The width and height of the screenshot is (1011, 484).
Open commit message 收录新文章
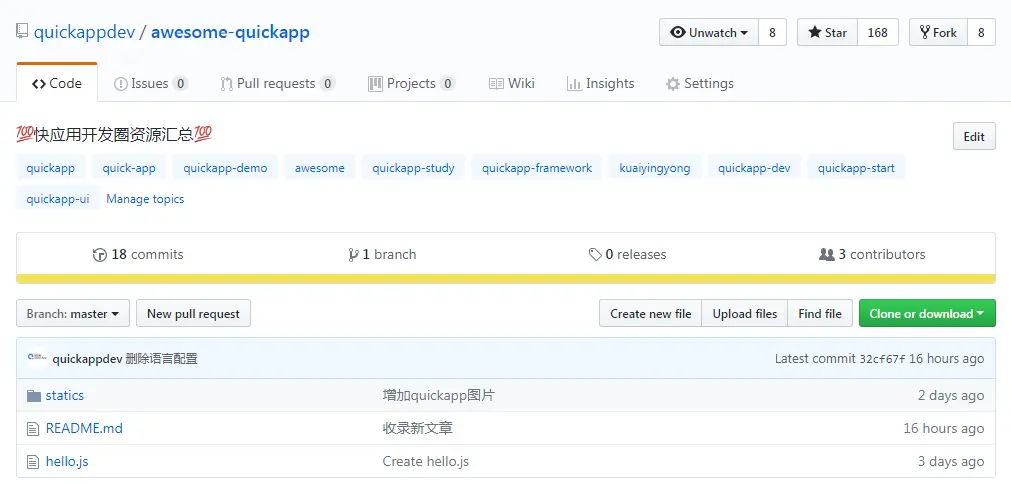(x=417, y=428)
